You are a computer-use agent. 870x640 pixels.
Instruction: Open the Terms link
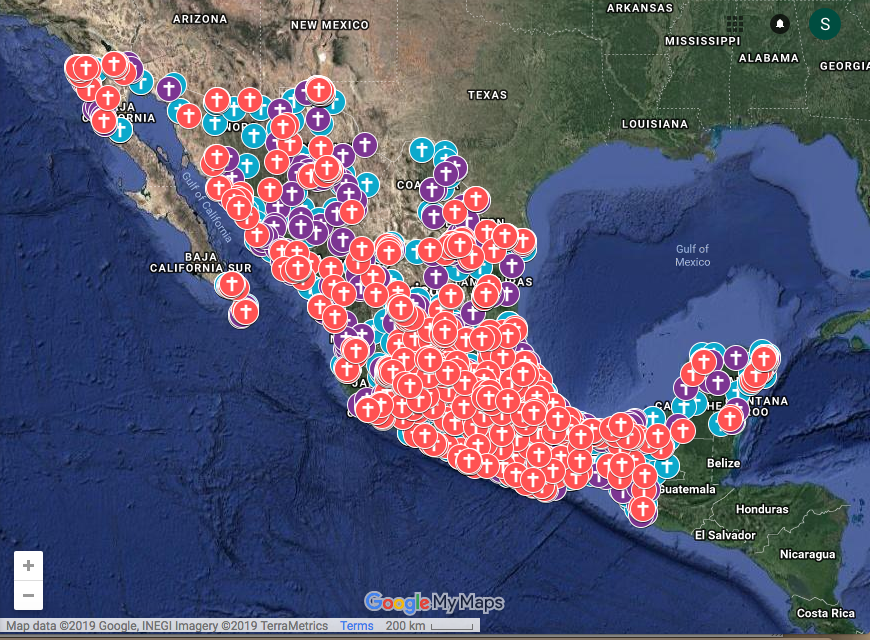(357, 626)
